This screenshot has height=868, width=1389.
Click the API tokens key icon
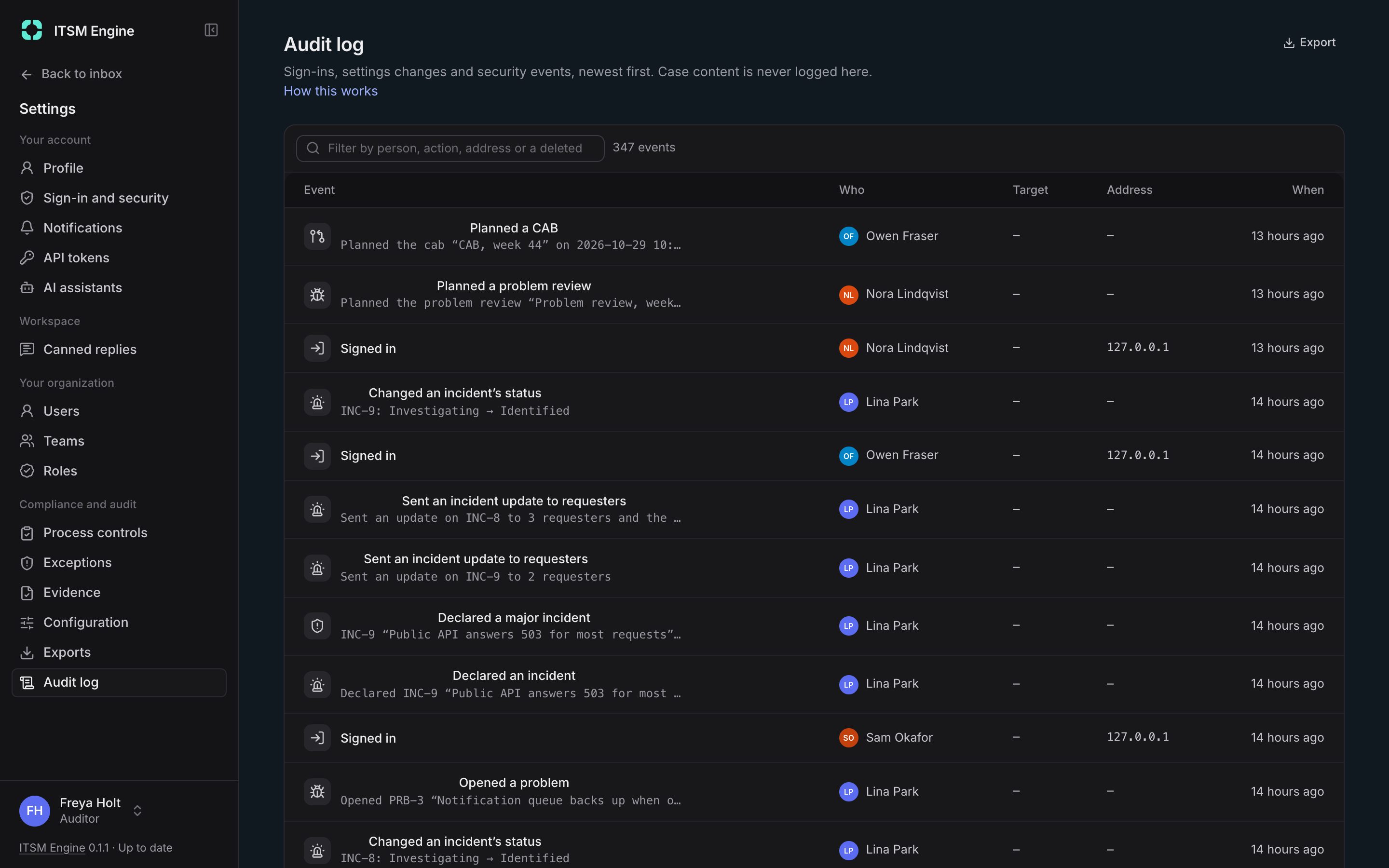[27, 258]
